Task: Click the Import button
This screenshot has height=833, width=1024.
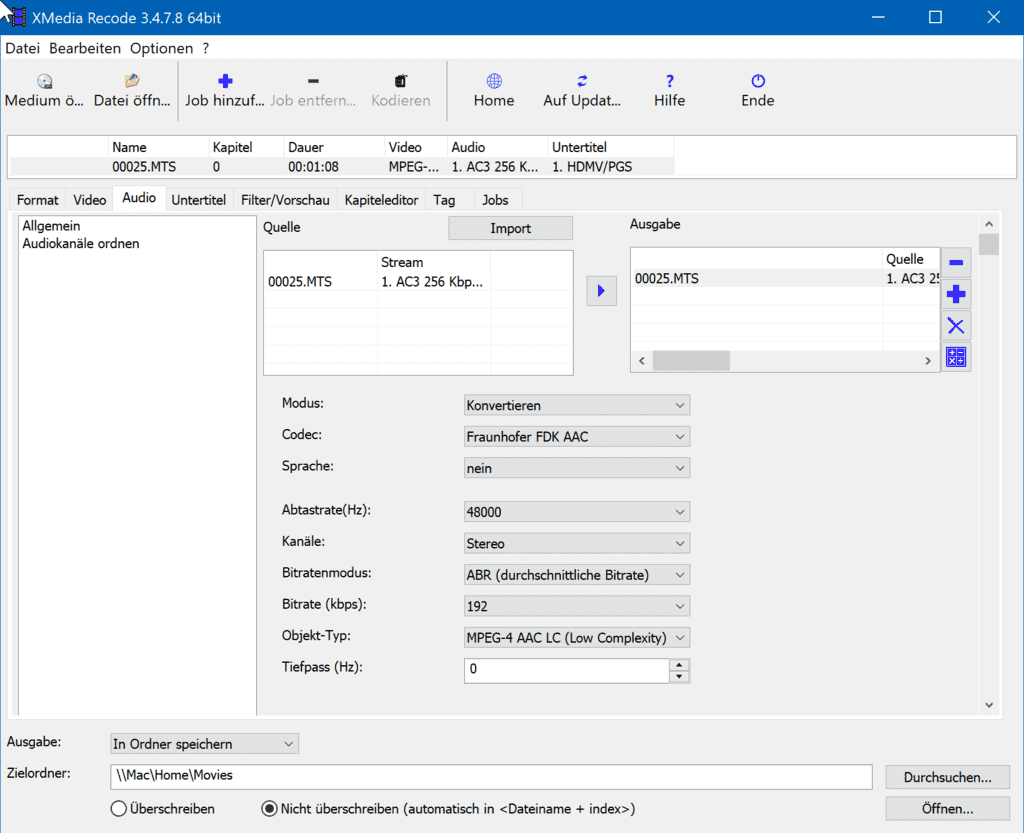Action: pos(510,228)
